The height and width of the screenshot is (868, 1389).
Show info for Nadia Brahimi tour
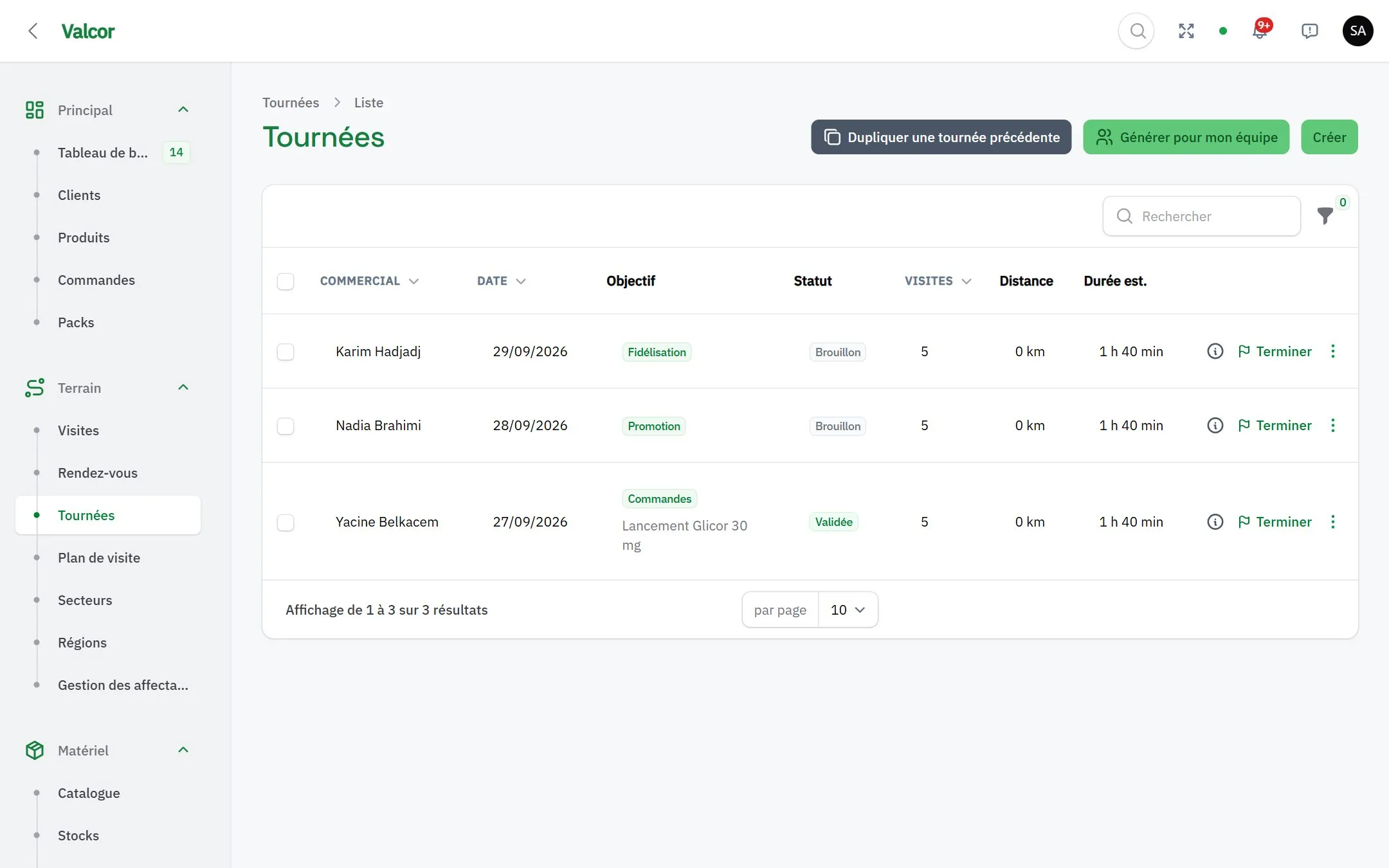click(x=1215, y=425)
